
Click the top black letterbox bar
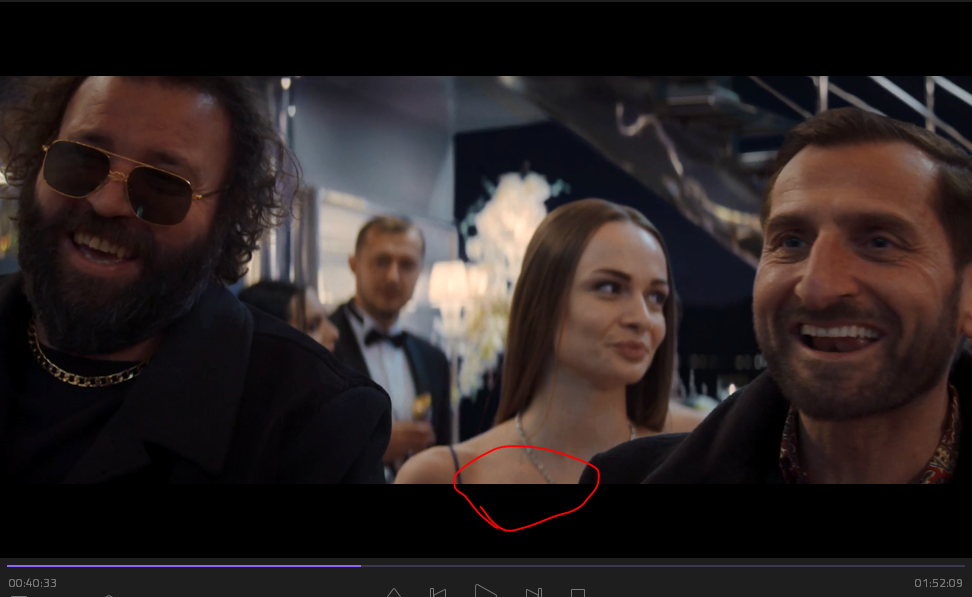tap(486, 38)
